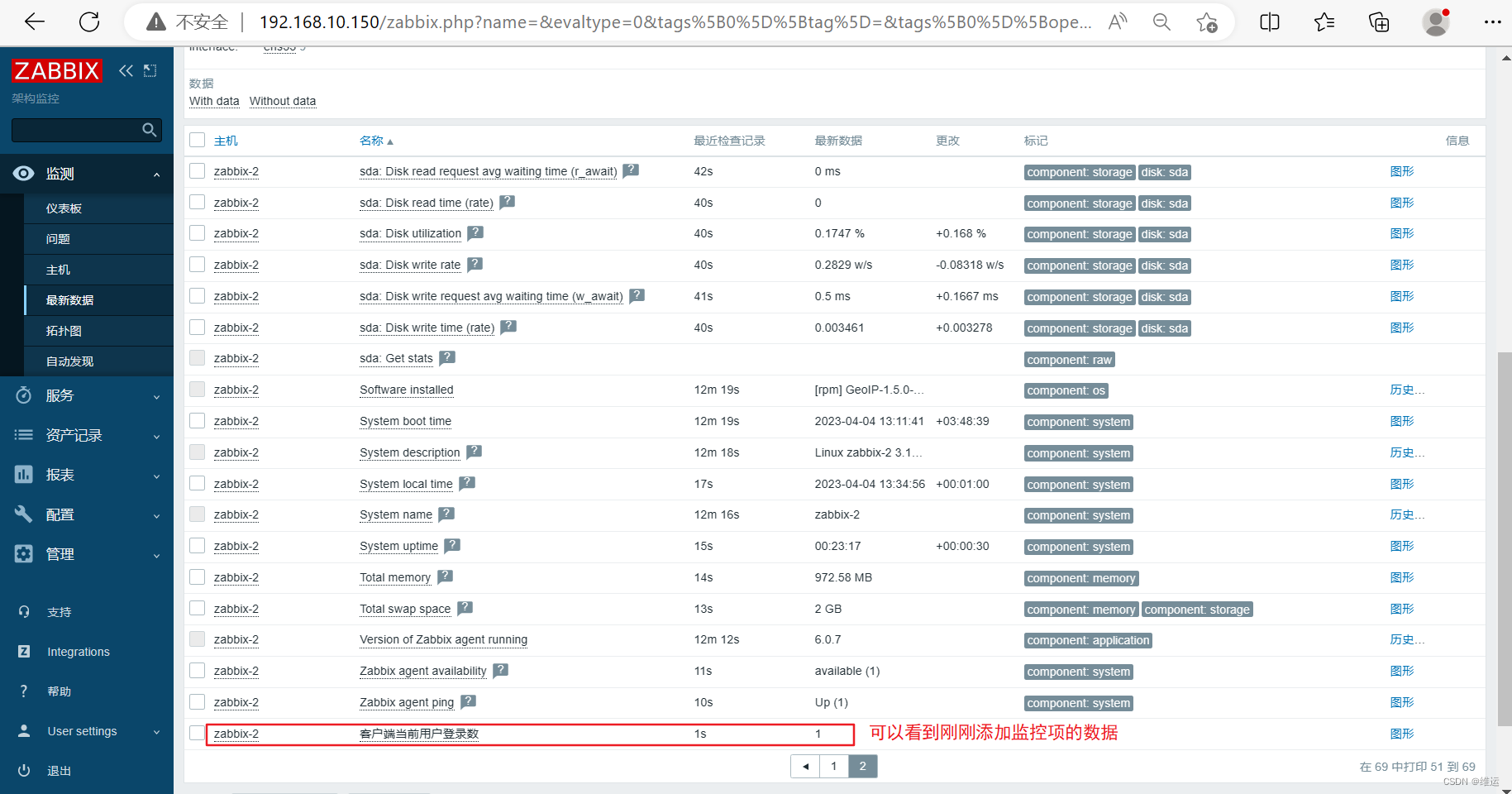The height and width of the screenshot is (794, 1512).
Task: Check the sda: Disk write rate row
Action: click(197, 265)
